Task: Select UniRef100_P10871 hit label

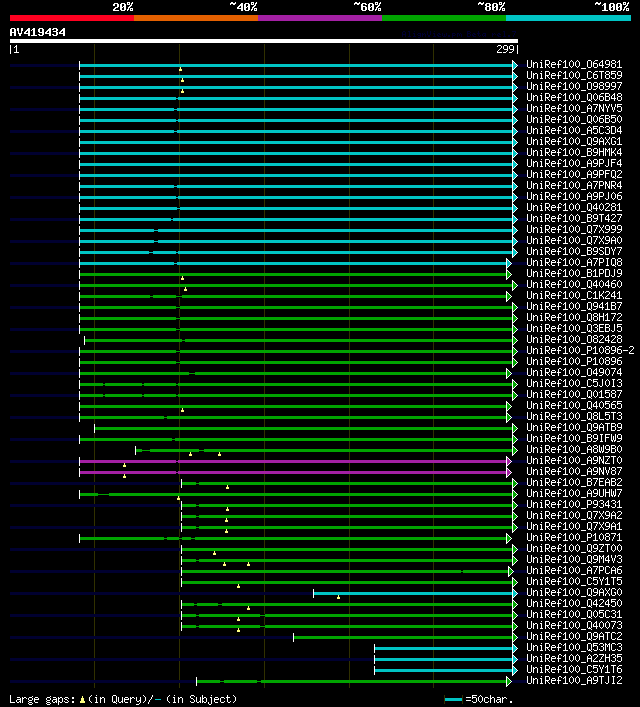Action: point(574,537)
